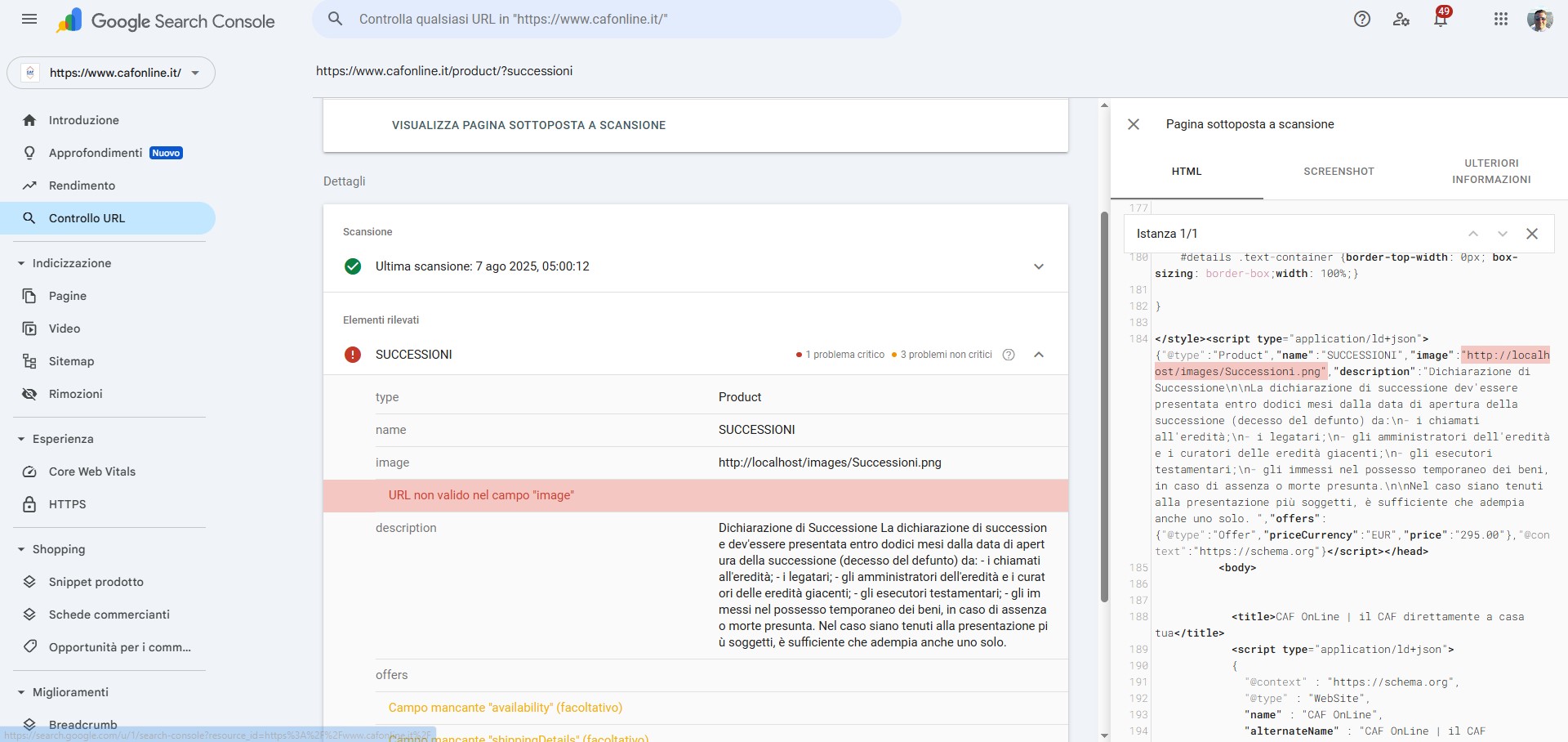Select Controllo URL in sidebar
Screen dimensions: 1568x742
tap(108, 218)
